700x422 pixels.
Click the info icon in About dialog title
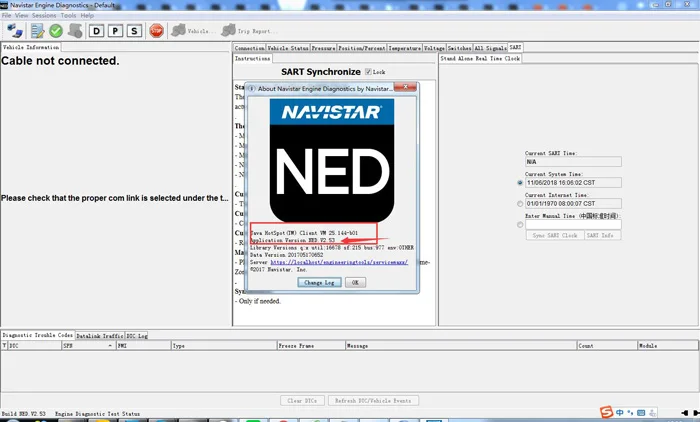251,88
